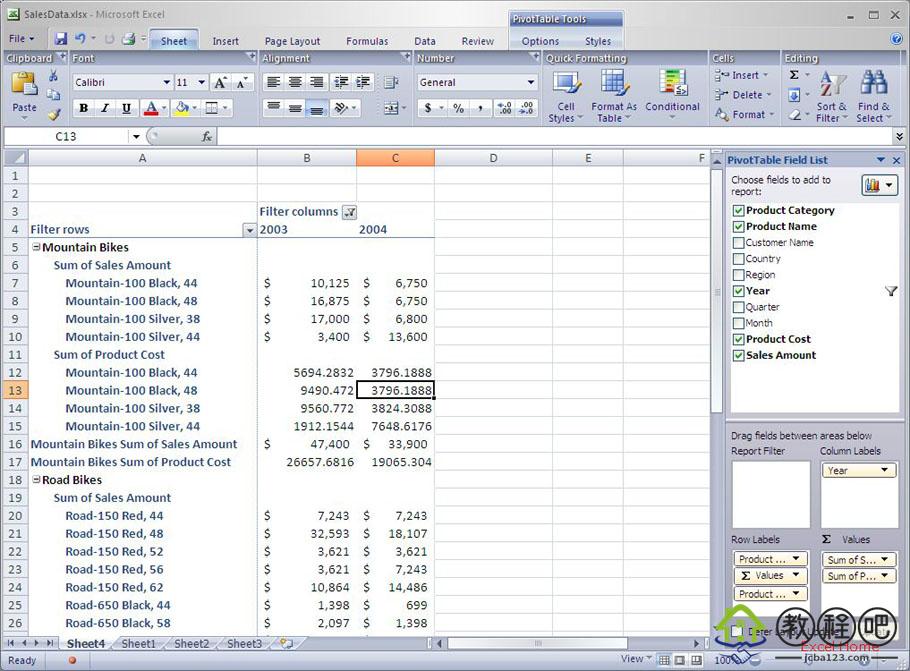Click Insert in the Cells group
This screenshot has height=671, width=910.
pos(742,75)
